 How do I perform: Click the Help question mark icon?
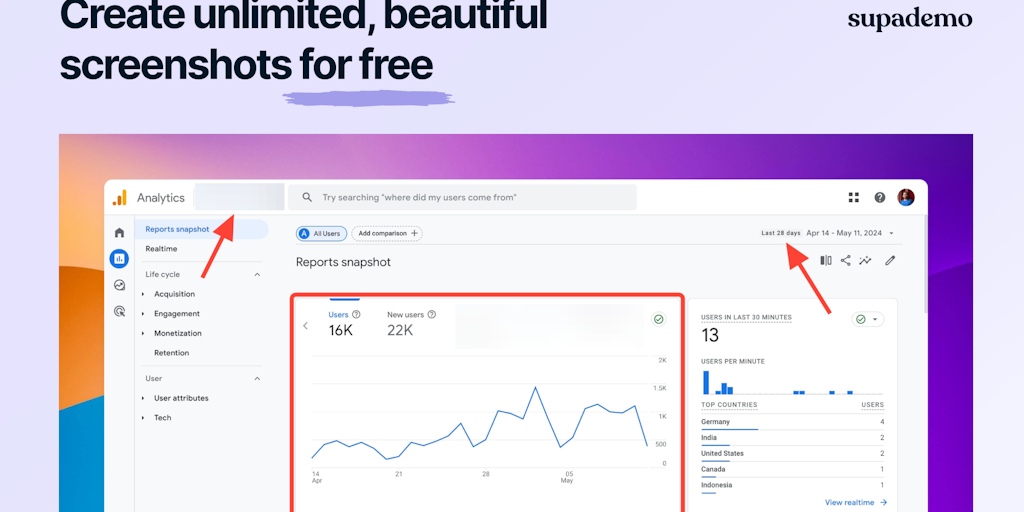pyautogui.click(x=880, y=198)
